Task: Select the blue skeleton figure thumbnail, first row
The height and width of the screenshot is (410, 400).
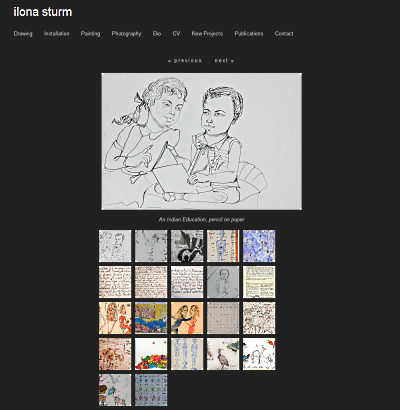Action: click(x=223, y=246)
